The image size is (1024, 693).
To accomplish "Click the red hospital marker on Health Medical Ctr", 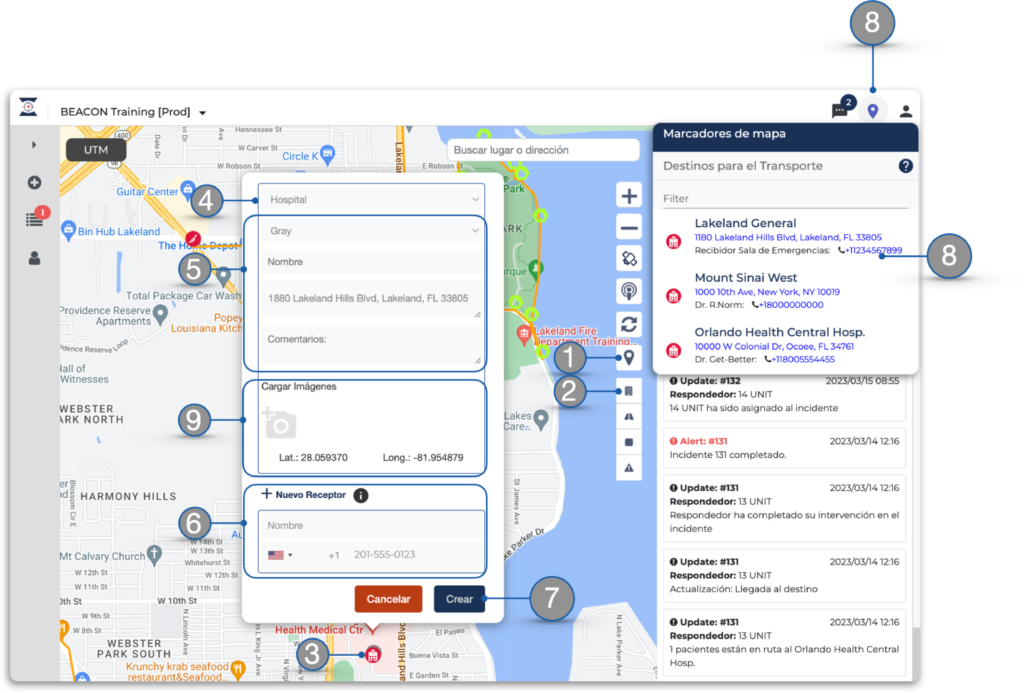I will (x=373, y=654).
